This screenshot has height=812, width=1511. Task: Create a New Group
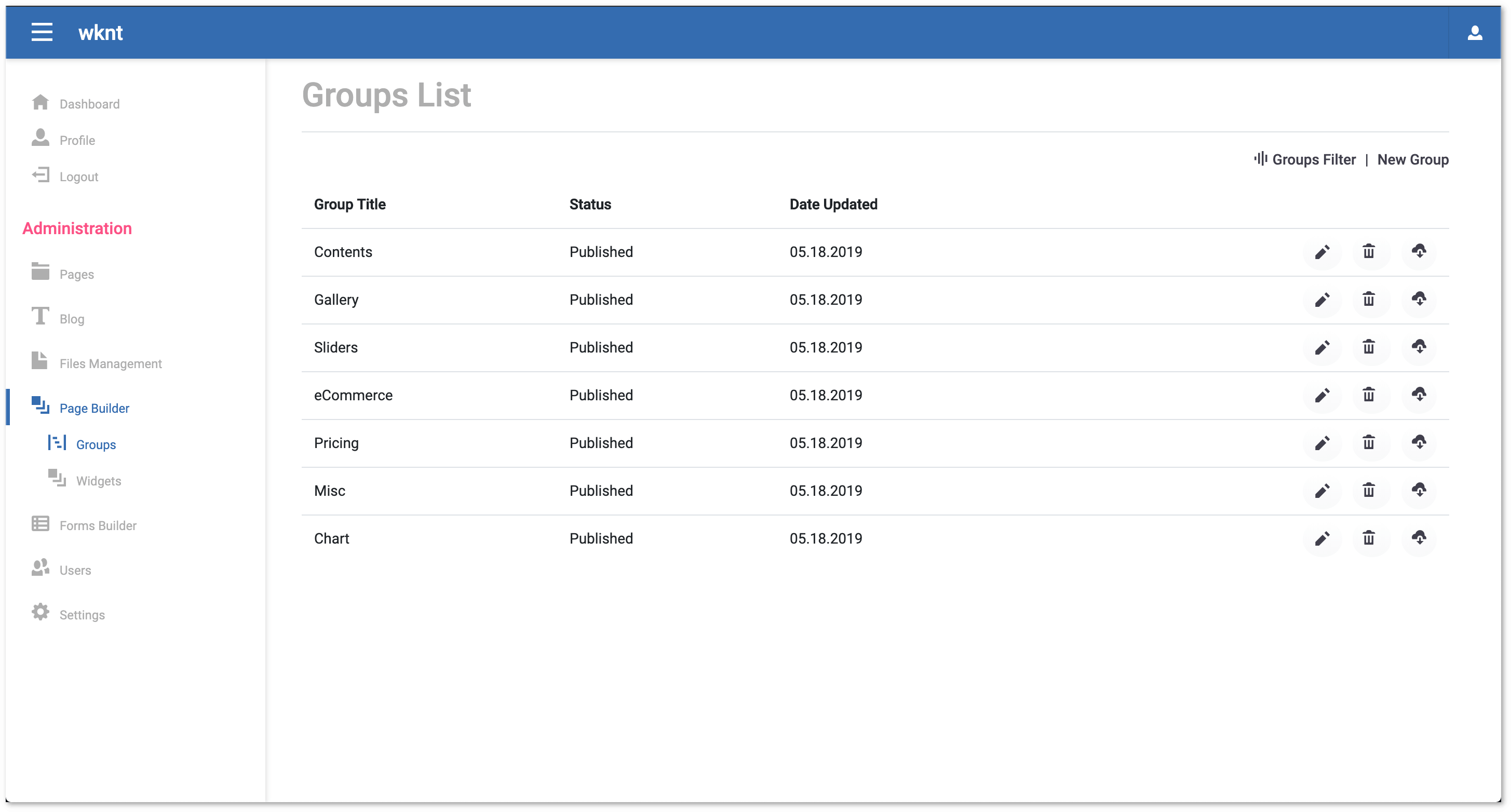1412,159
